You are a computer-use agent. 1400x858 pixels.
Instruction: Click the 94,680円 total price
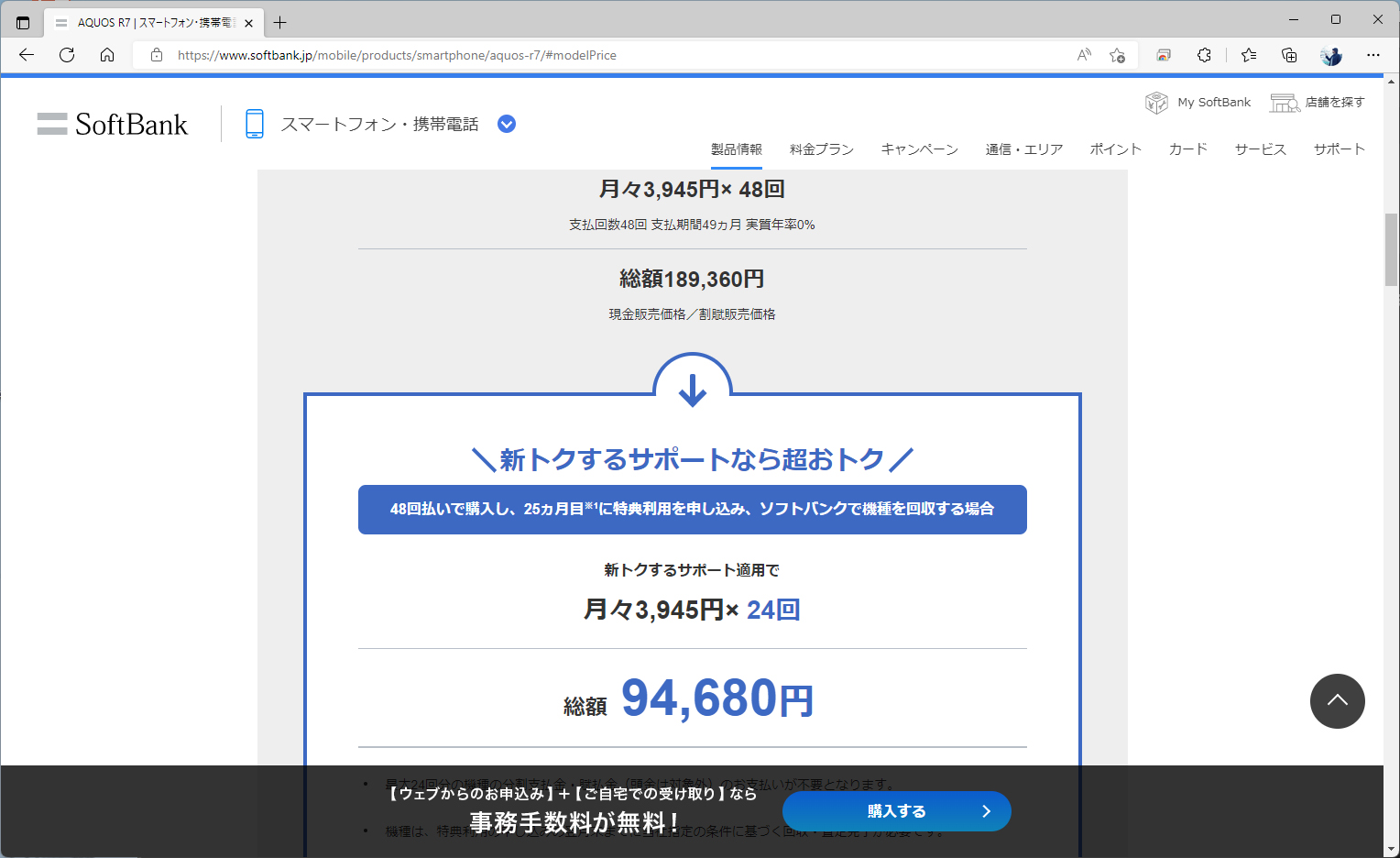(x=717, y=698)
